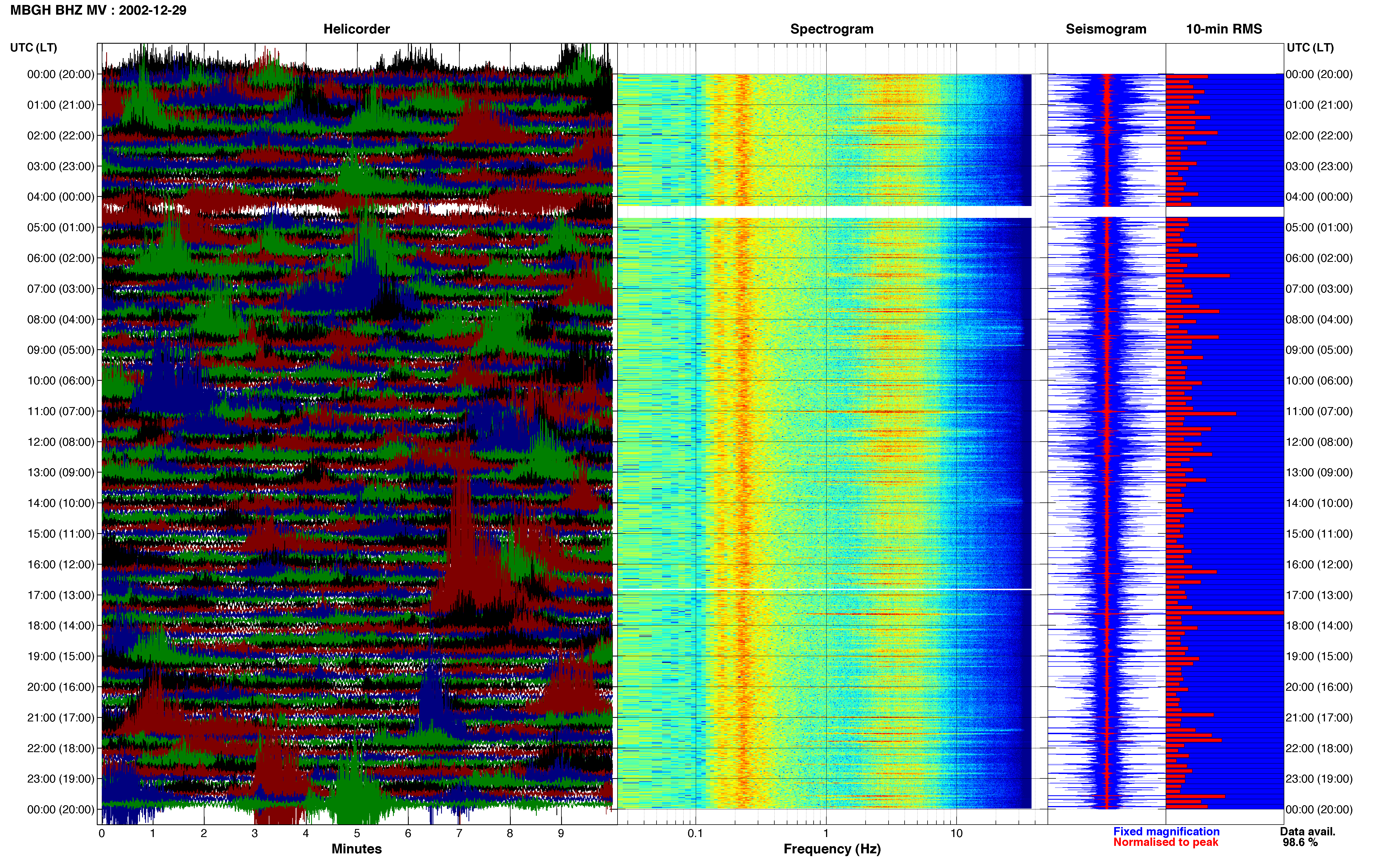Select '14:00 (10:00)' on the Helicorder time axis
This screenshot has width=1388, height=868.
click(x=61, y=504)
